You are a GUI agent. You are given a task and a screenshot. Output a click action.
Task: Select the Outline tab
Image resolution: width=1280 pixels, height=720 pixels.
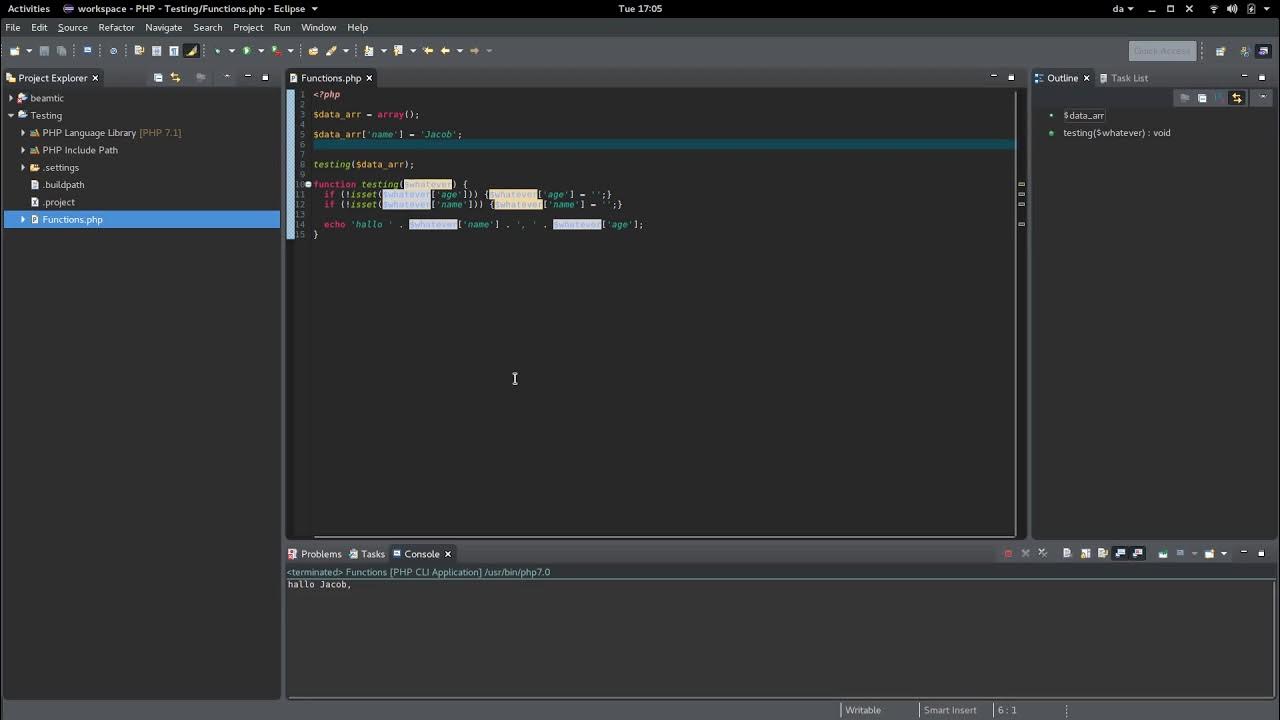pyautogui.click(x=1062, y=78)
